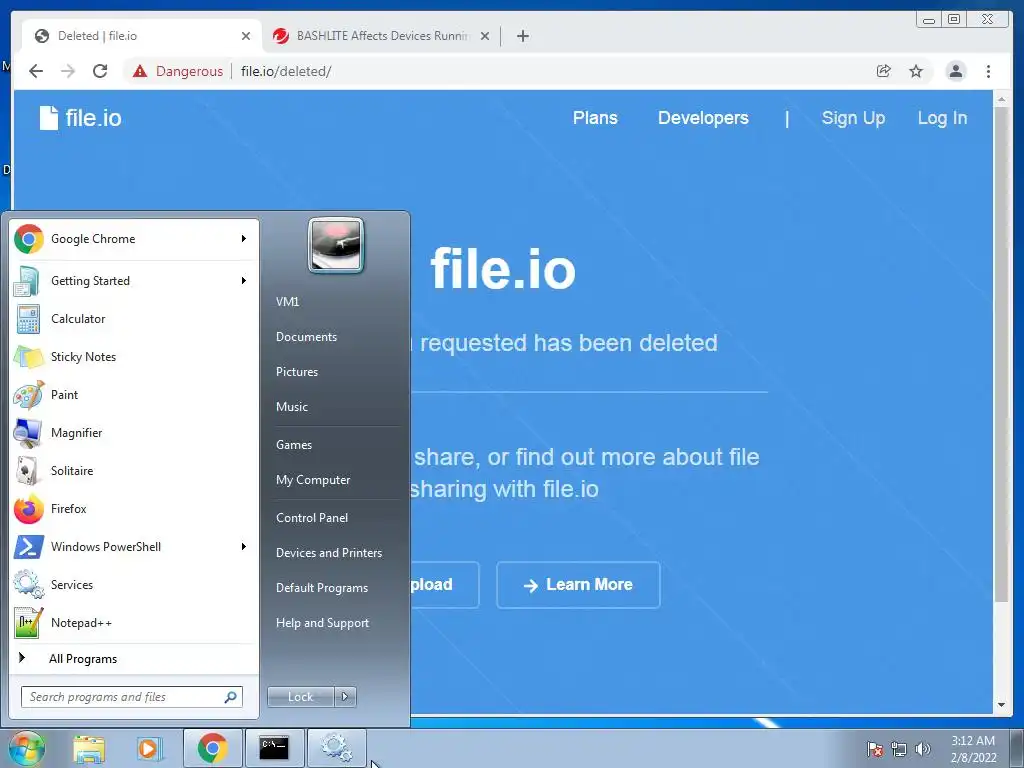Click the taskbar clock showing 3:12 AM
Image resolution: width=1024 pixels, height=768 pixels.
[973, 749]
